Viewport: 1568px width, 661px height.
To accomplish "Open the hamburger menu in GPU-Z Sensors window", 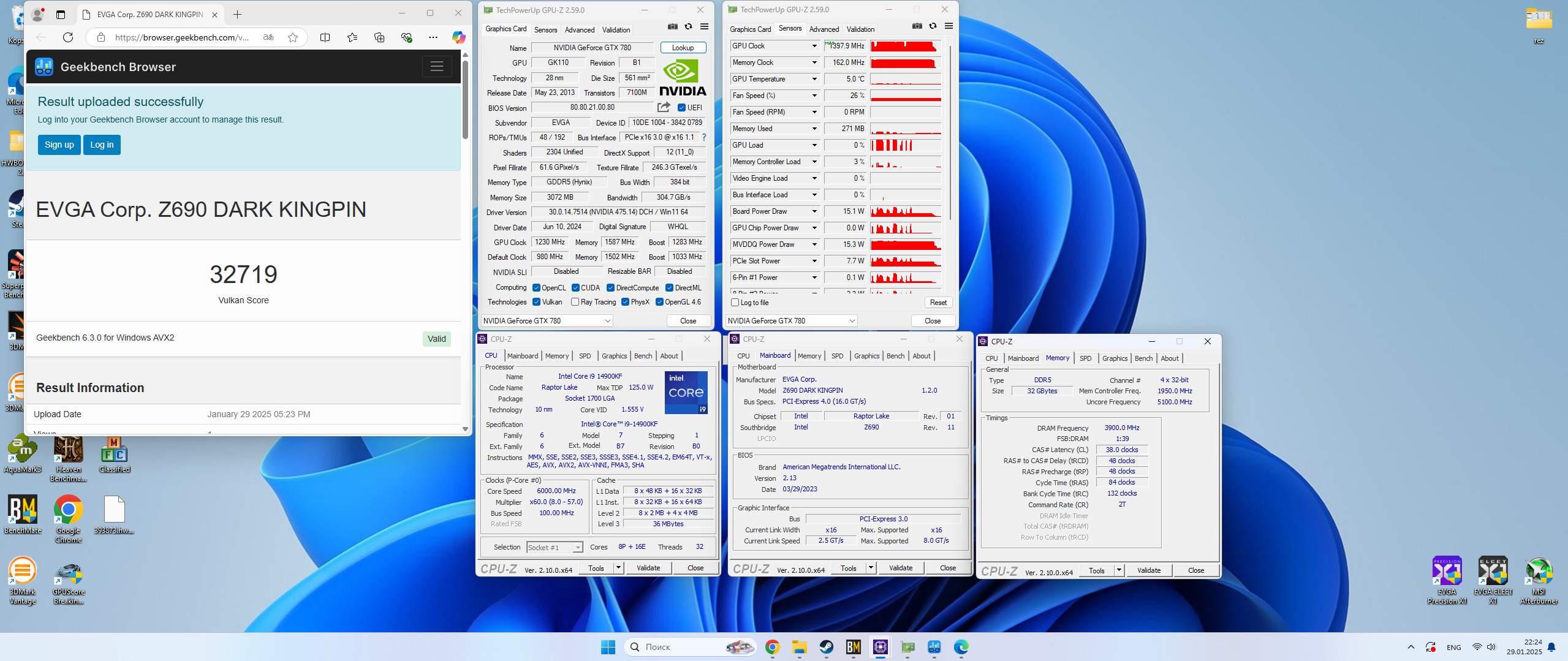I will 949,26.
